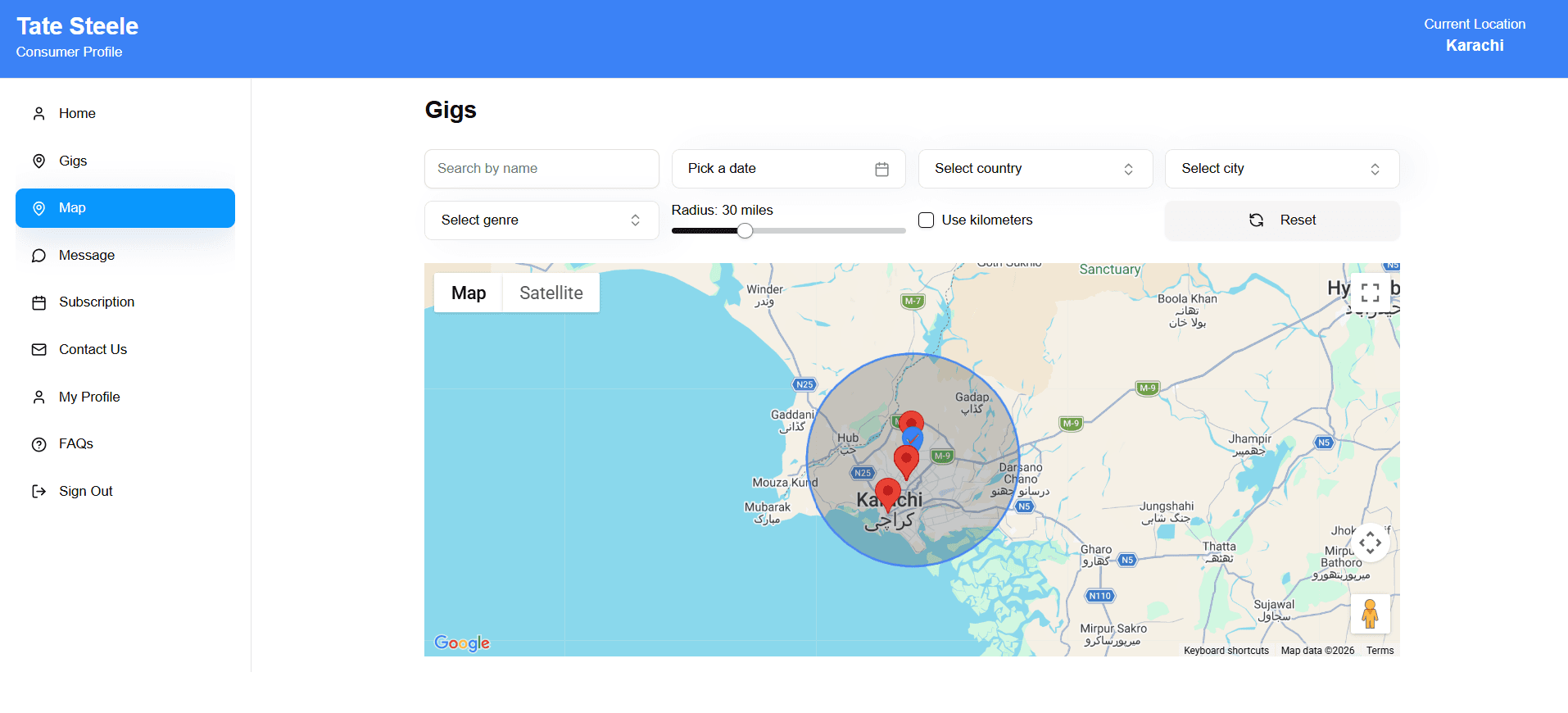
Task: Click the map fullscreen toggle icon
Action: tap(1370, 293)
